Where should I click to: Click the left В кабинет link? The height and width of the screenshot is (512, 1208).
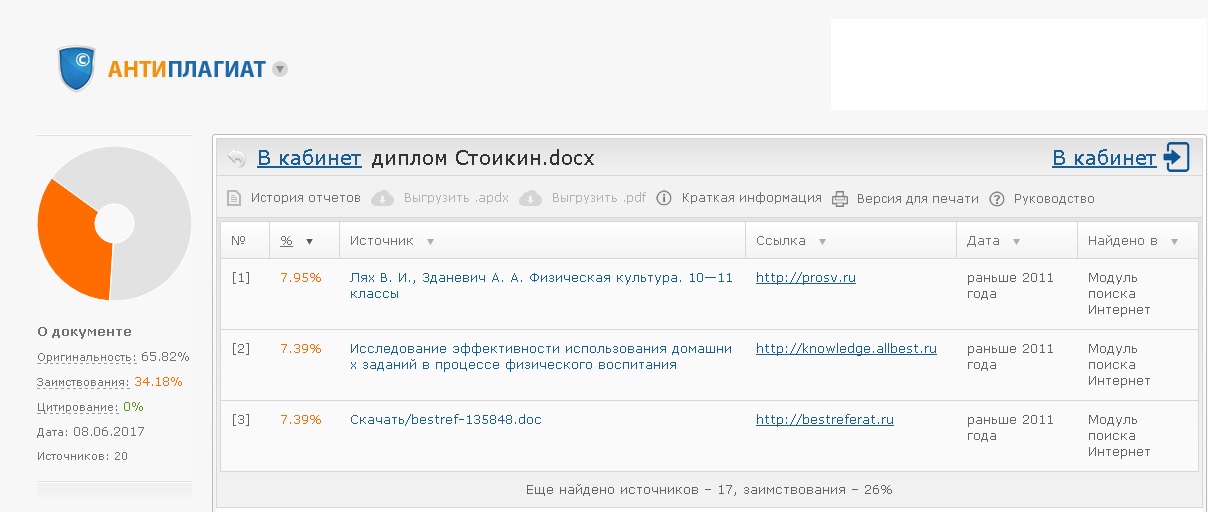[309, 158]
